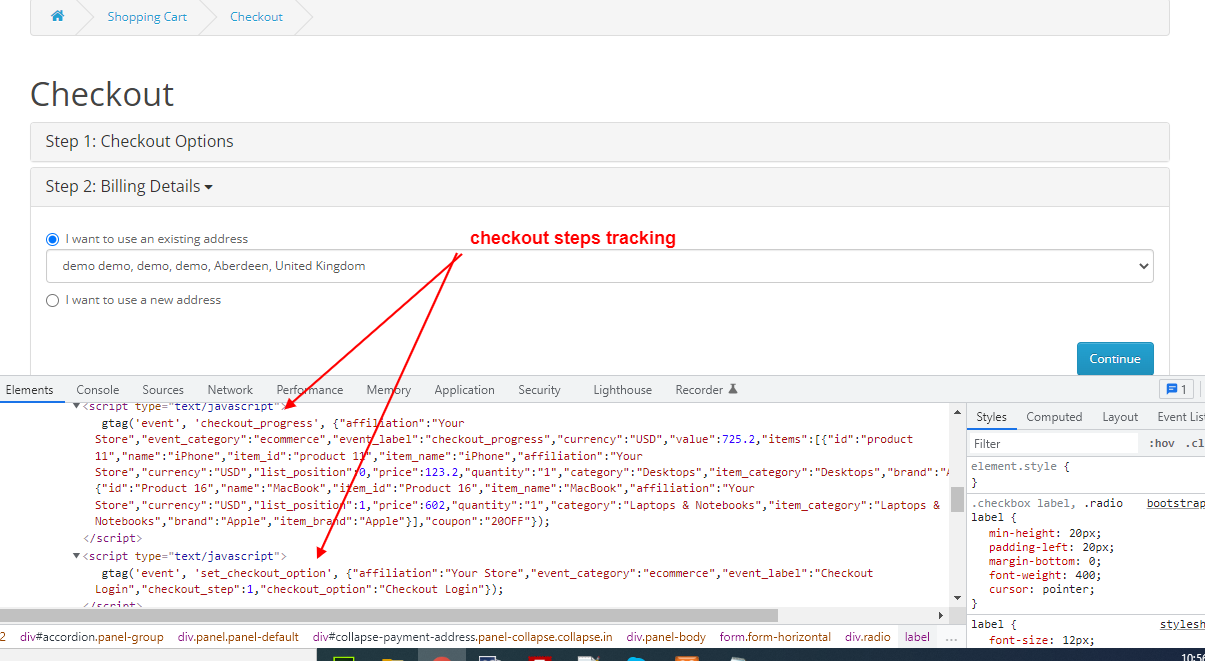Open the existing address dropdown
Screen dimensions: 1205x661
click(x=600, y=266)
